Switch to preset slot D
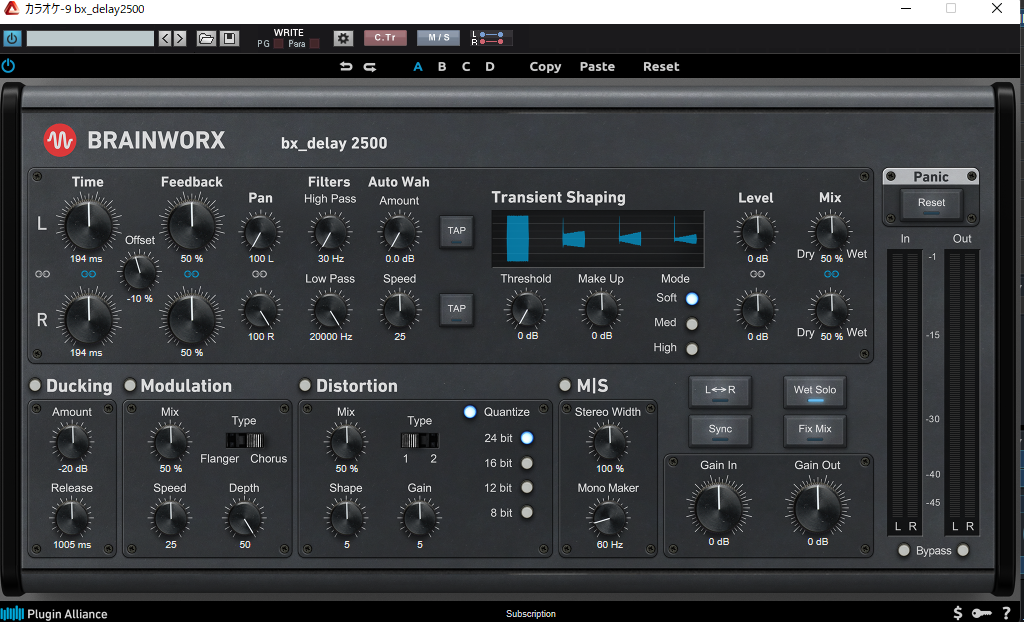This screenshot has height=622, width=1024. coord(490,67)
